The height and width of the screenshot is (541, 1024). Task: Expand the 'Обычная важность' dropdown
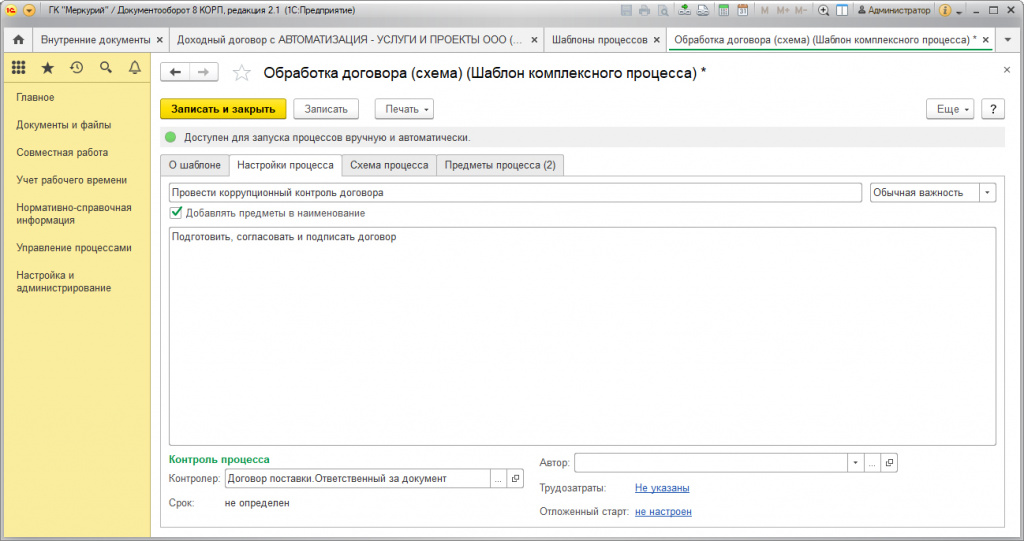coord(987,193)
